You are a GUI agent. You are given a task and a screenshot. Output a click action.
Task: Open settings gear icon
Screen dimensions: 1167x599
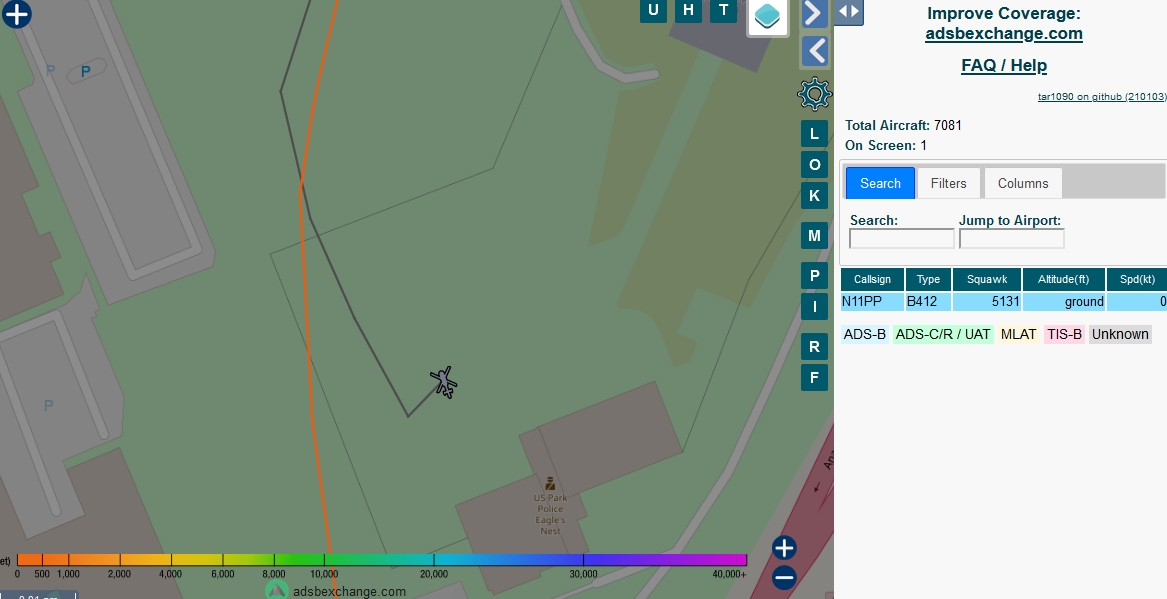pos(814,94)
